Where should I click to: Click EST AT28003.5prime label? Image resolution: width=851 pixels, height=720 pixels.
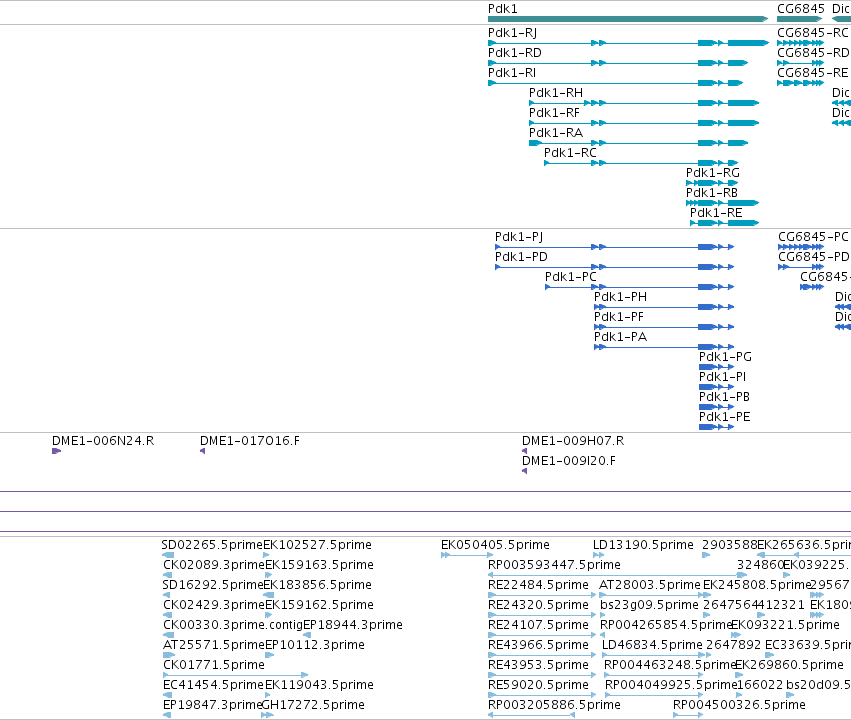tap(650, 585)
